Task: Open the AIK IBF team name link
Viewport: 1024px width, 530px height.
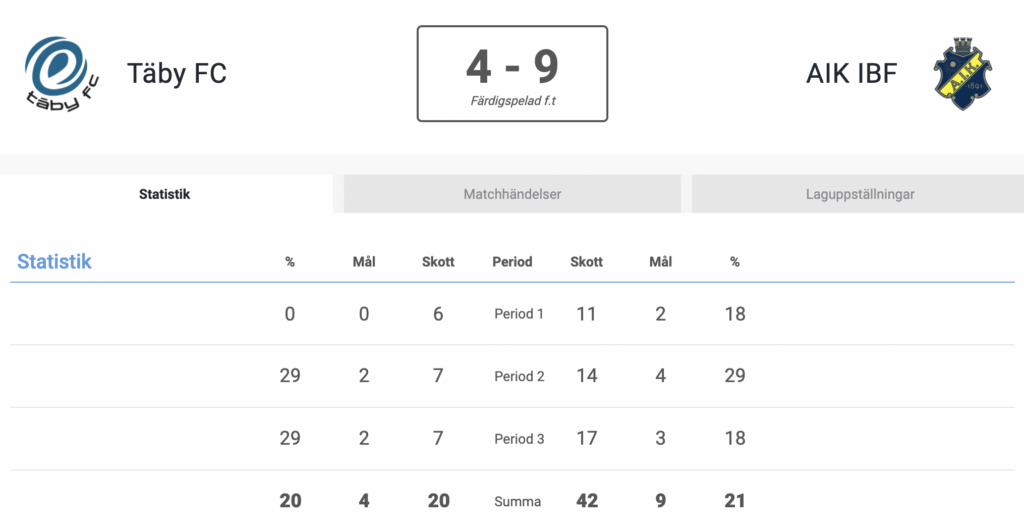Action: coord(852,73)
